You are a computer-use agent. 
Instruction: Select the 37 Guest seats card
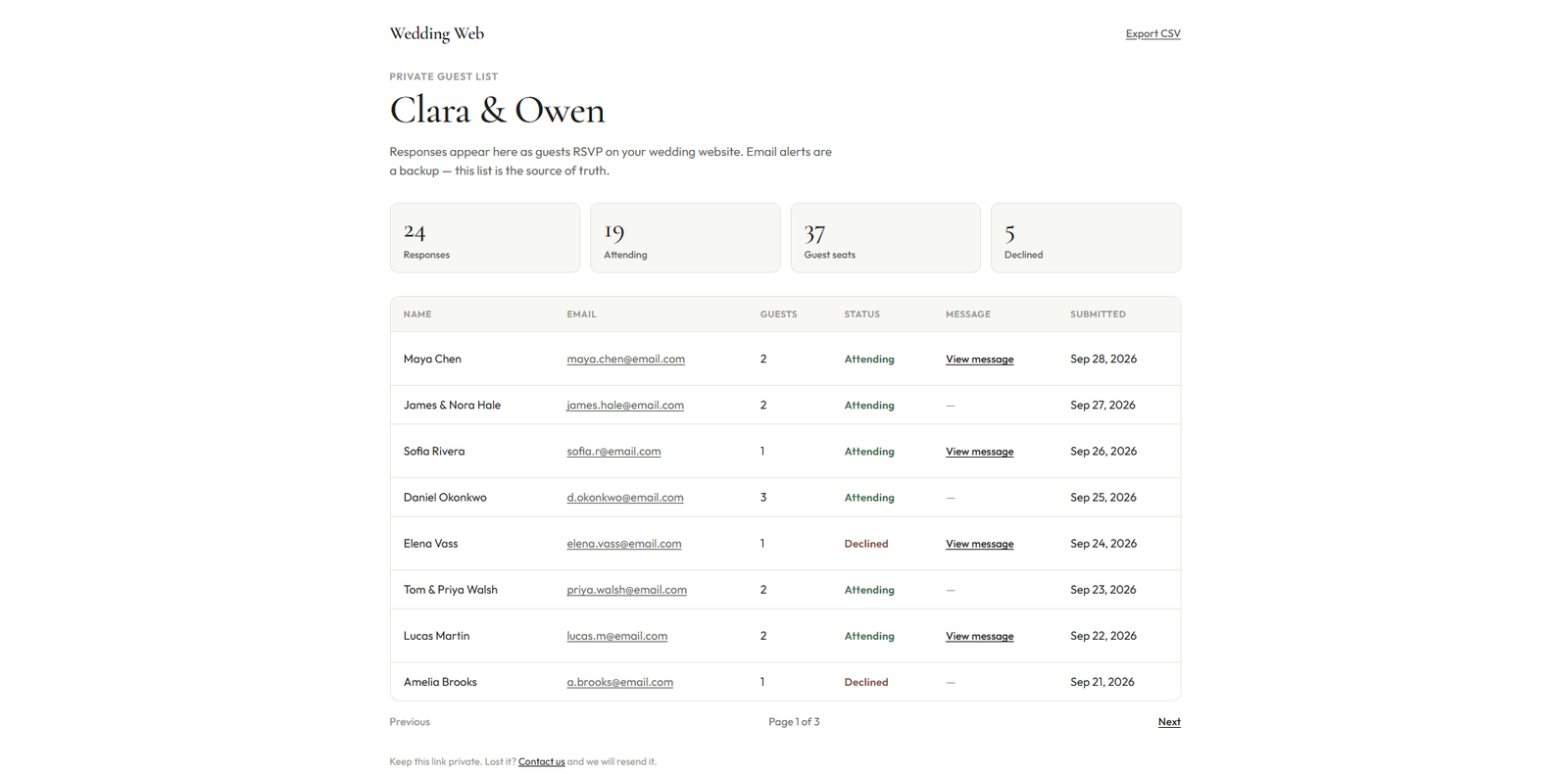885,238
